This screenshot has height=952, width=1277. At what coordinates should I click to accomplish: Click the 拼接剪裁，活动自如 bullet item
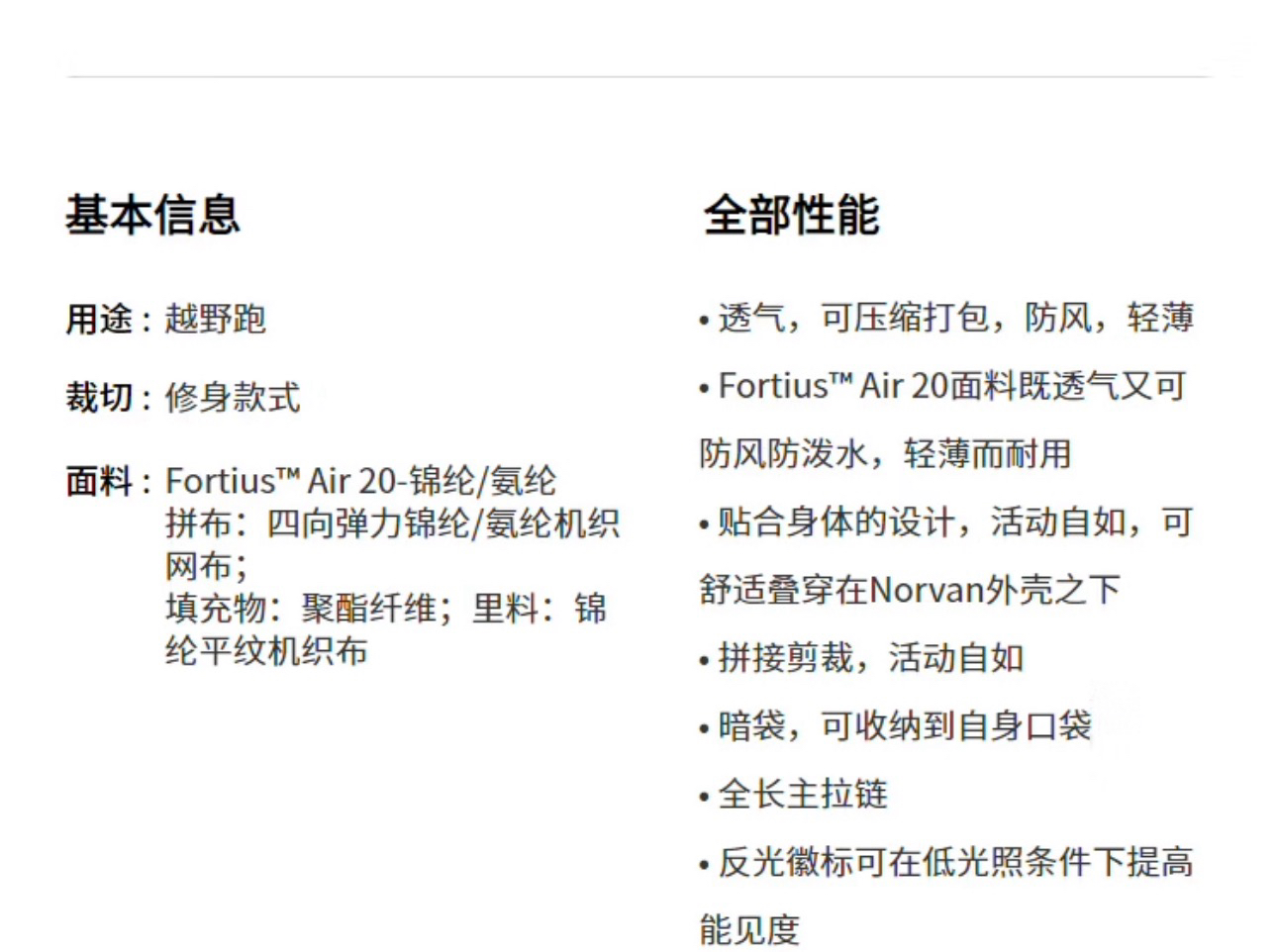[x=861, y=658]
